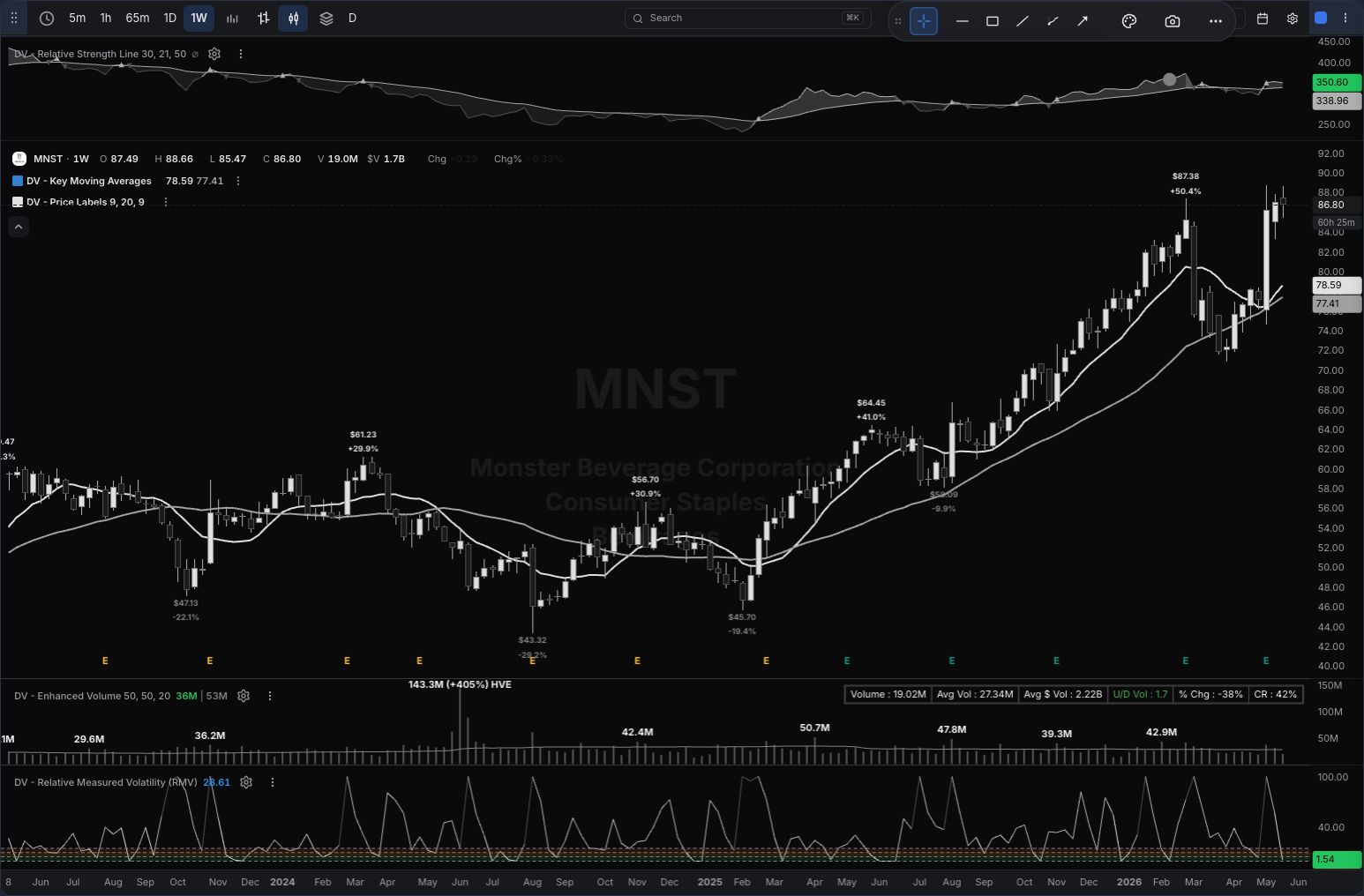
Task: Click the Volume : 19.02M stat box
Action: pyautogui.click(x=888, y=694)
